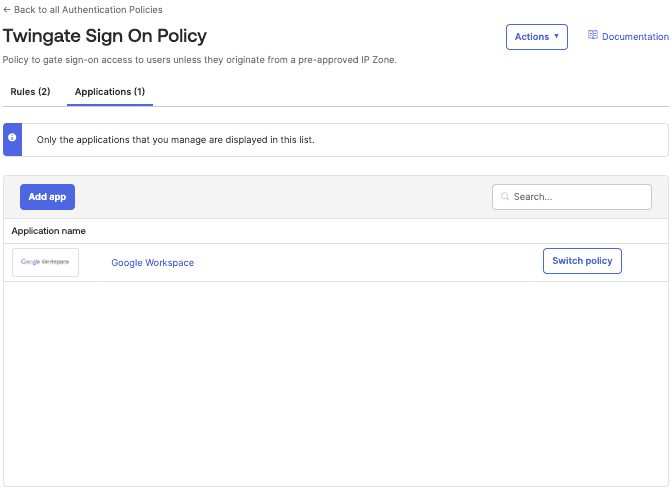Click the Twingate Sign On Policy heading

tap(105, 36)
